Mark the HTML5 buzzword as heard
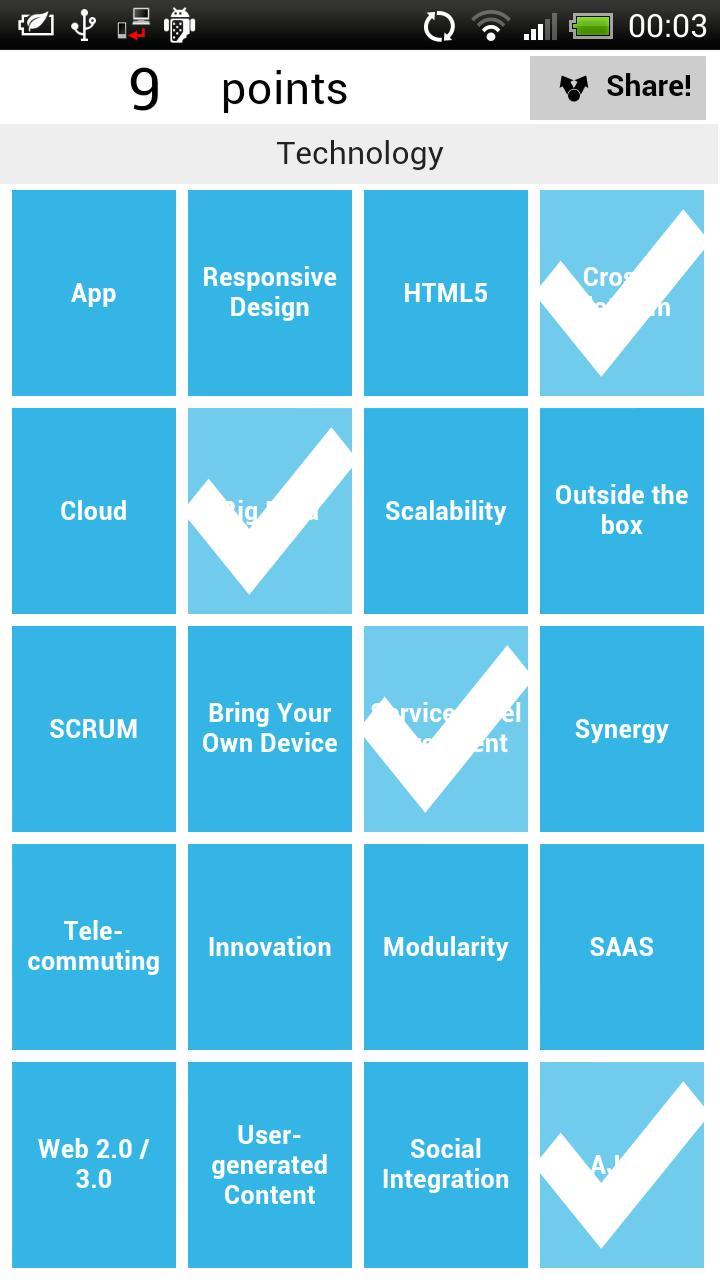 [x=445, y=292]
